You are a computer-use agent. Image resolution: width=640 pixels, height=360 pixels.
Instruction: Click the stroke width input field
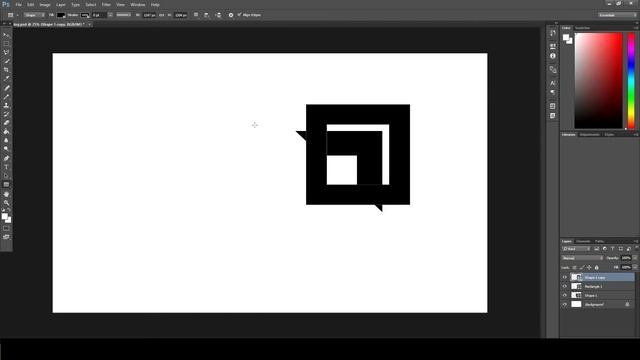(98, 15)
